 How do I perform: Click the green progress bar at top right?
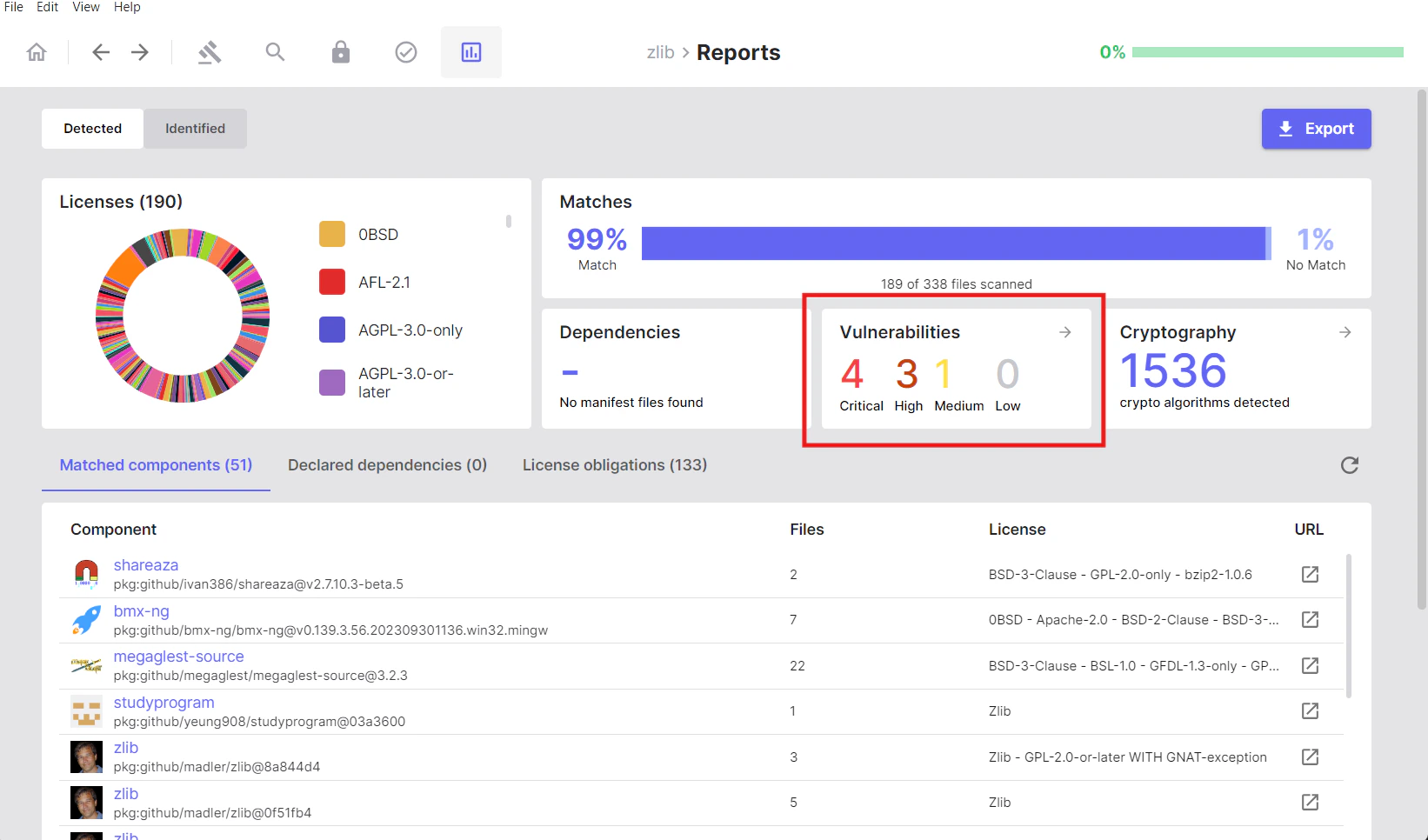point(1270,51)
